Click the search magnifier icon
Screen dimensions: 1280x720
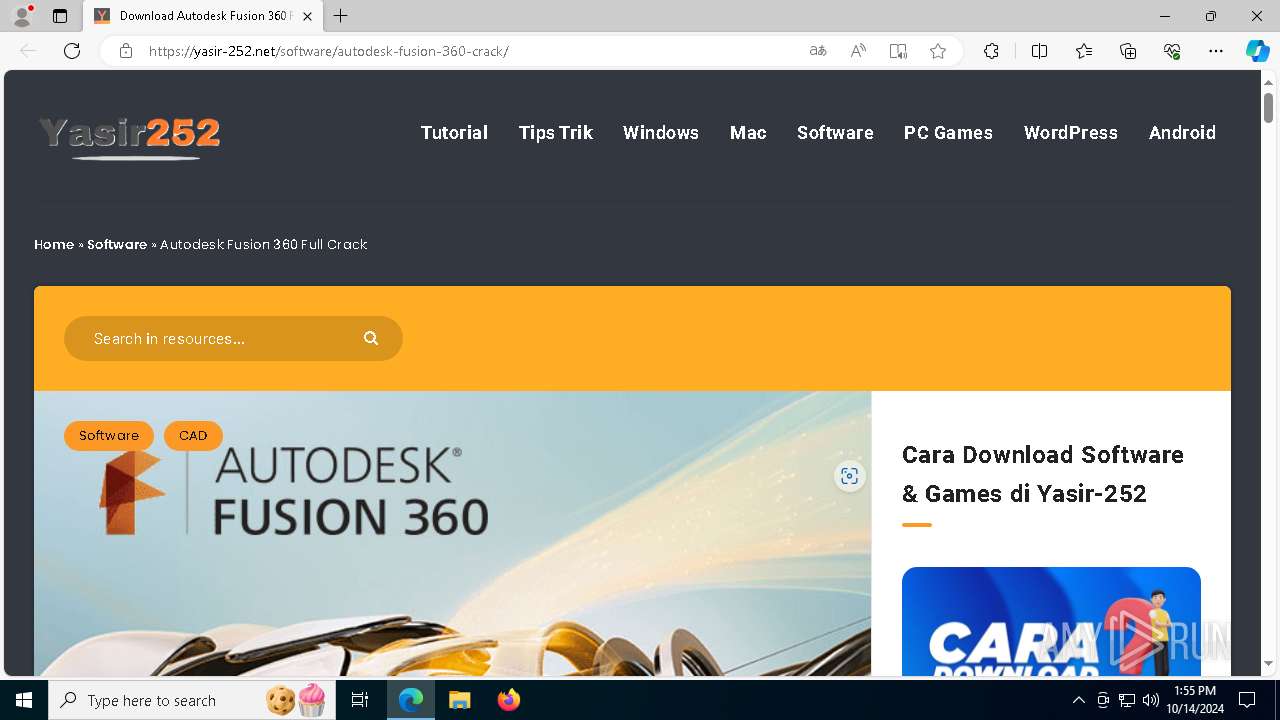371,339
